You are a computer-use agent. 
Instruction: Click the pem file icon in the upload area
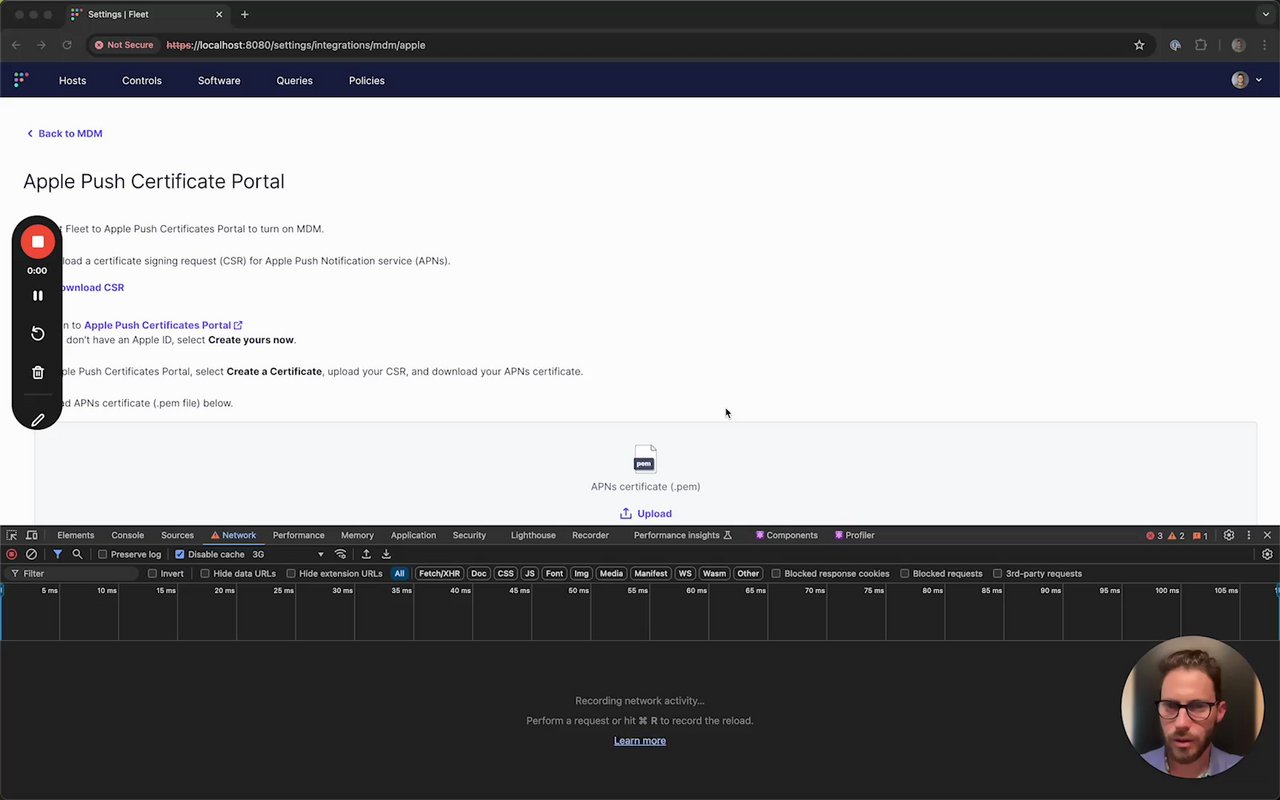[645, 459]
